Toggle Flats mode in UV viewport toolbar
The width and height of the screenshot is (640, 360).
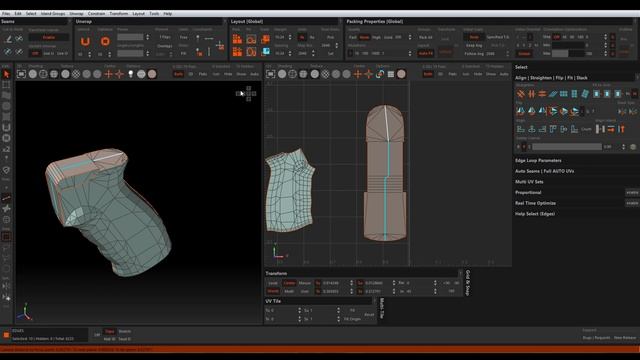tap(452, 74)
